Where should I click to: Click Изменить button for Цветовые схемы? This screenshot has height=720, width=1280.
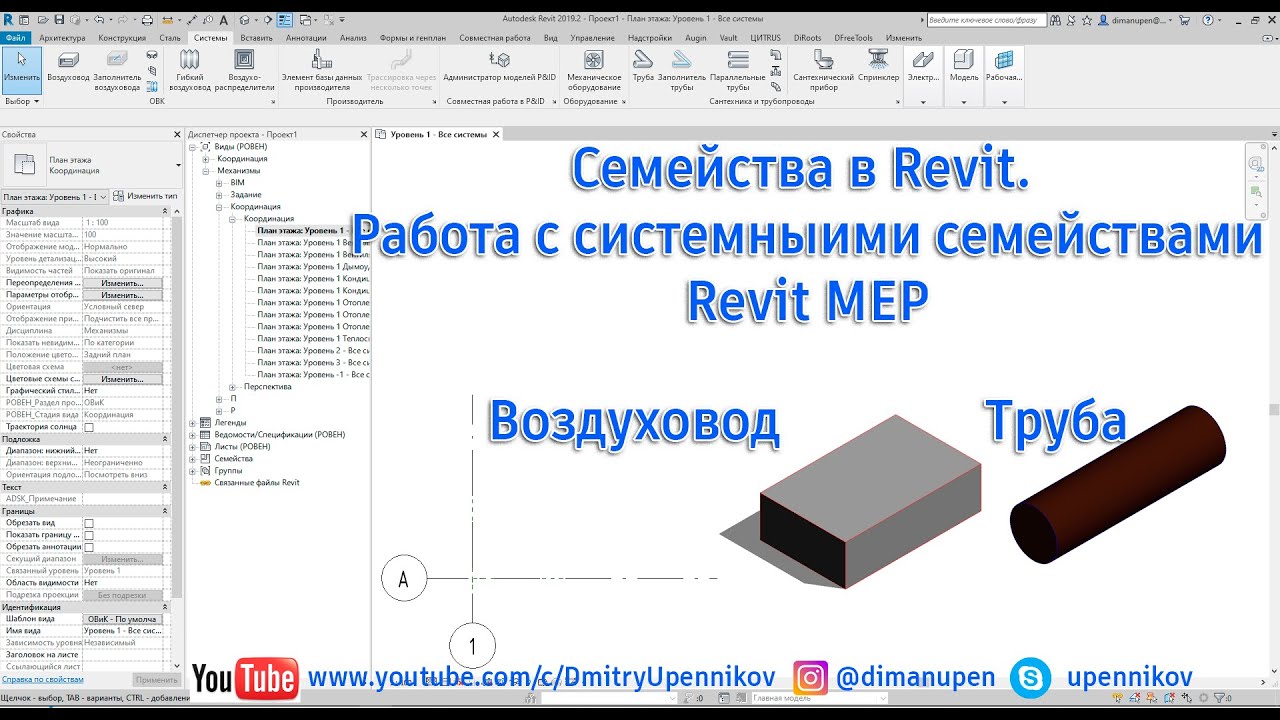point(122,379)
